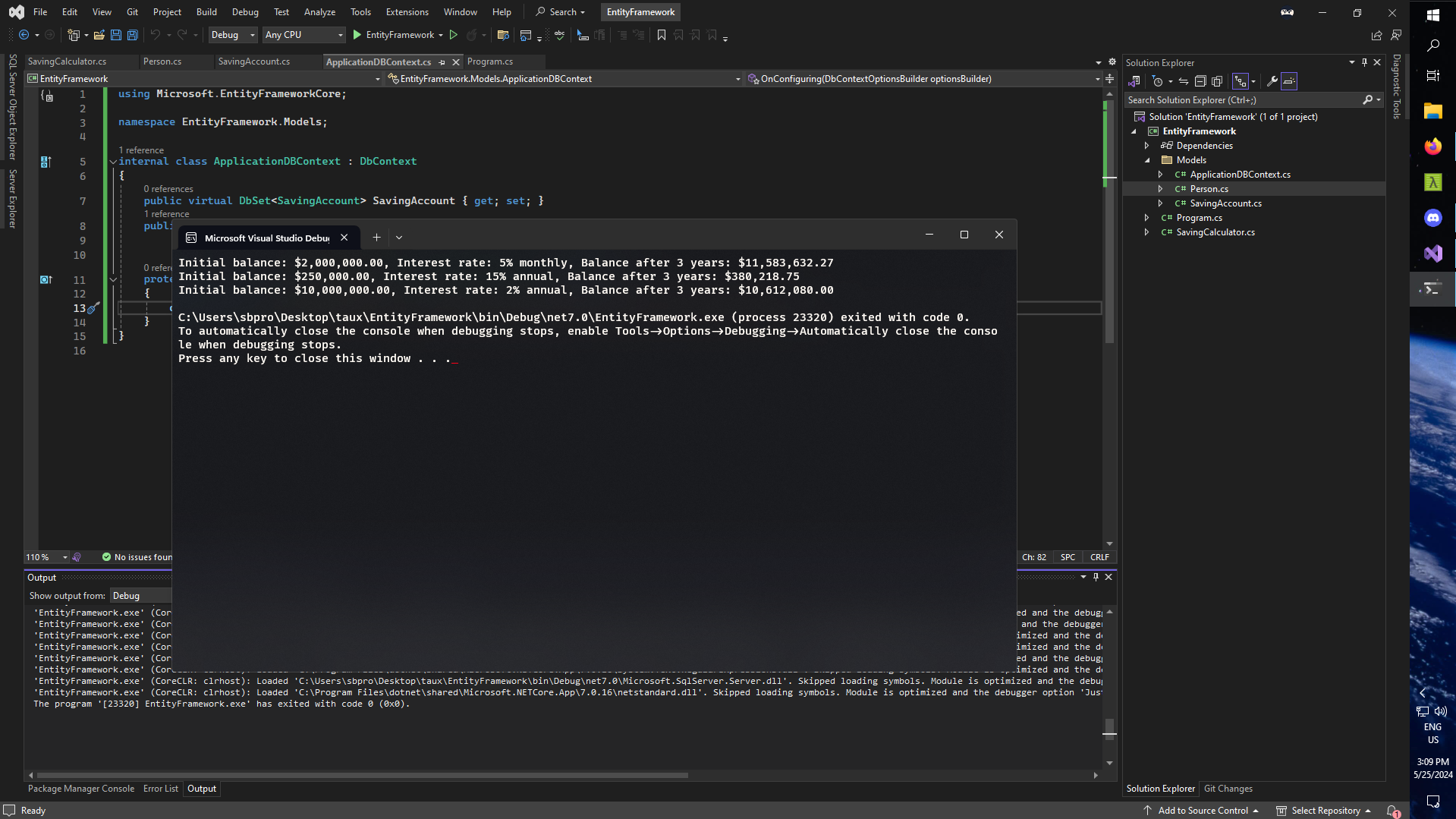Open the Analyze menu
Screen dimensions: 1456x819
pos(319,12)
